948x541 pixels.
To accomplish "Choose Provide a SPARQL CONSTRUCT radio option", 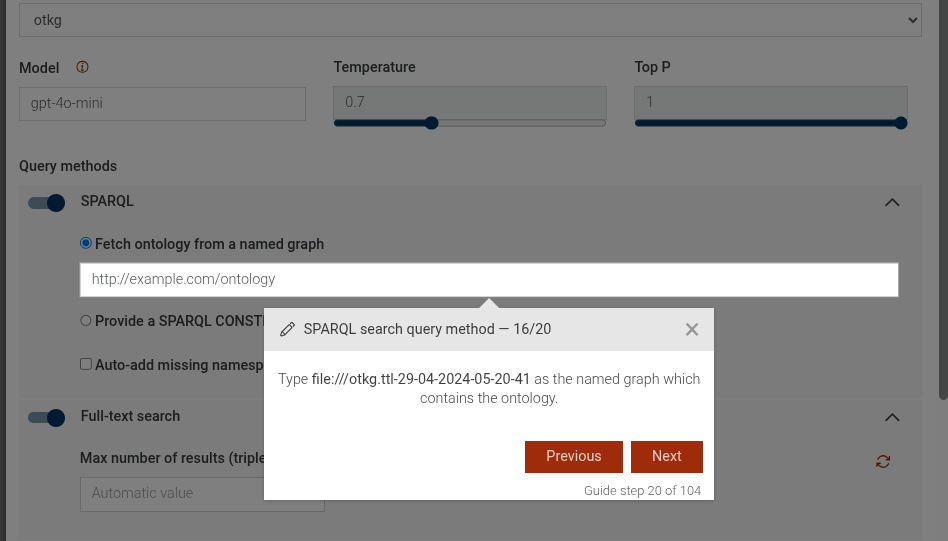I will tap(86, 321).
